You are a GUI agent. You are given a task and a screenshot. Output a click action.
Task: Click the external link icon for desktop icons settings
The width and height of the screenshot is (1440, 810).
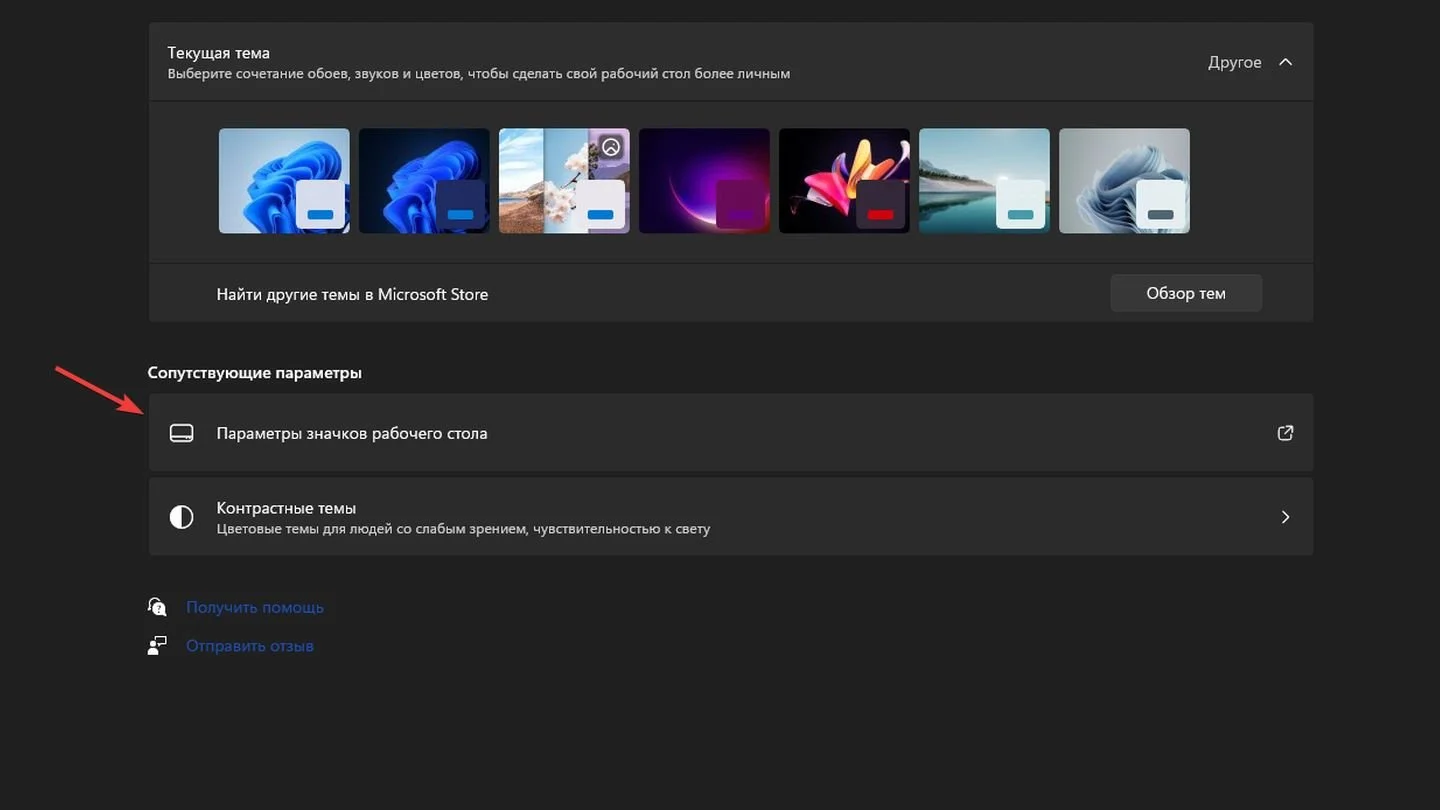click(x=1285, y=433)
